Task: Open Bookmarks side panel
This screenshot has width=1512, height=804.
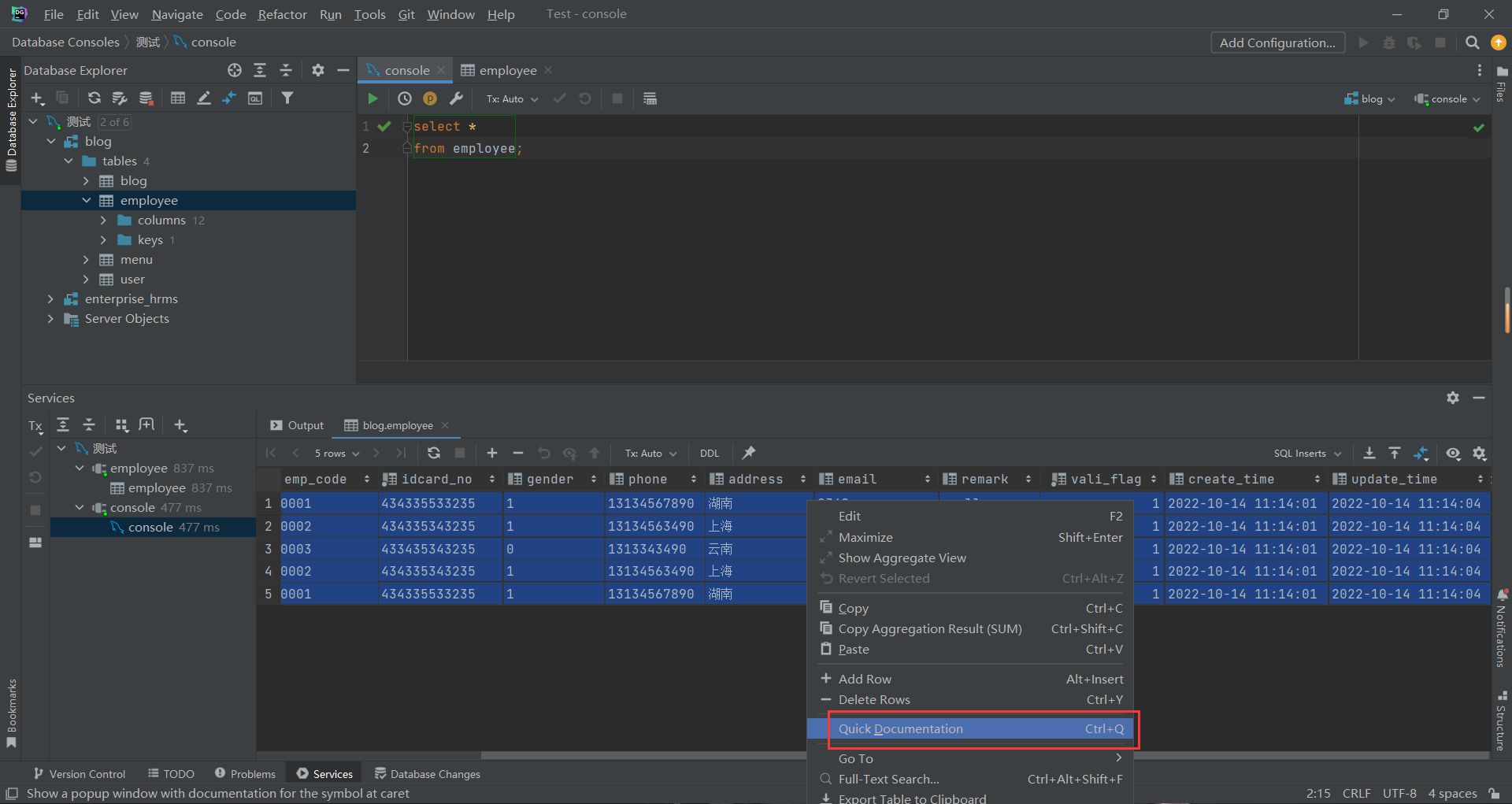Action: coord(11,713)
